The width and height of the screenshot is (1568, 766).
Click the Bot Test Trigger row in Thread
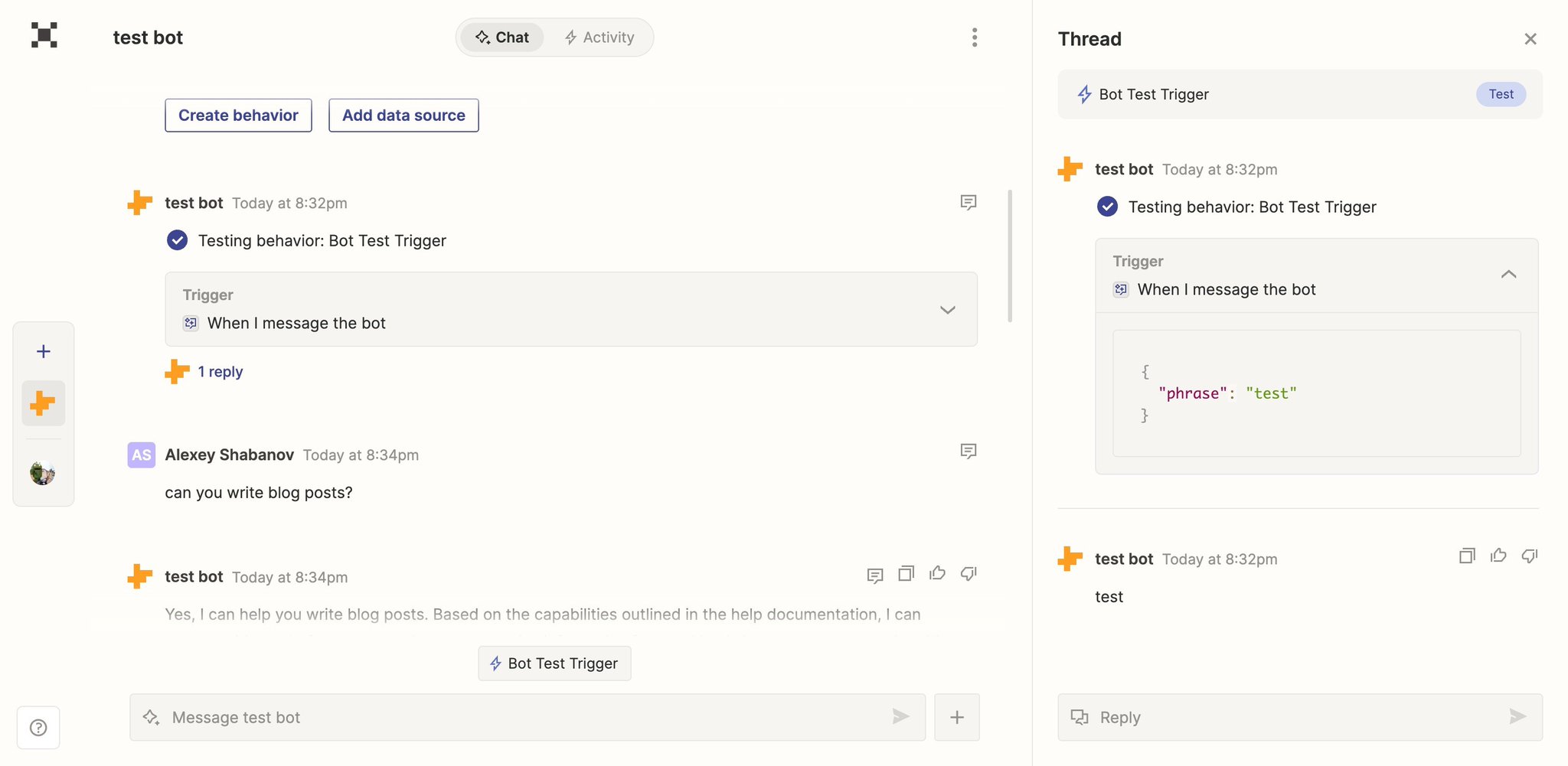(x=1300, y=94)
